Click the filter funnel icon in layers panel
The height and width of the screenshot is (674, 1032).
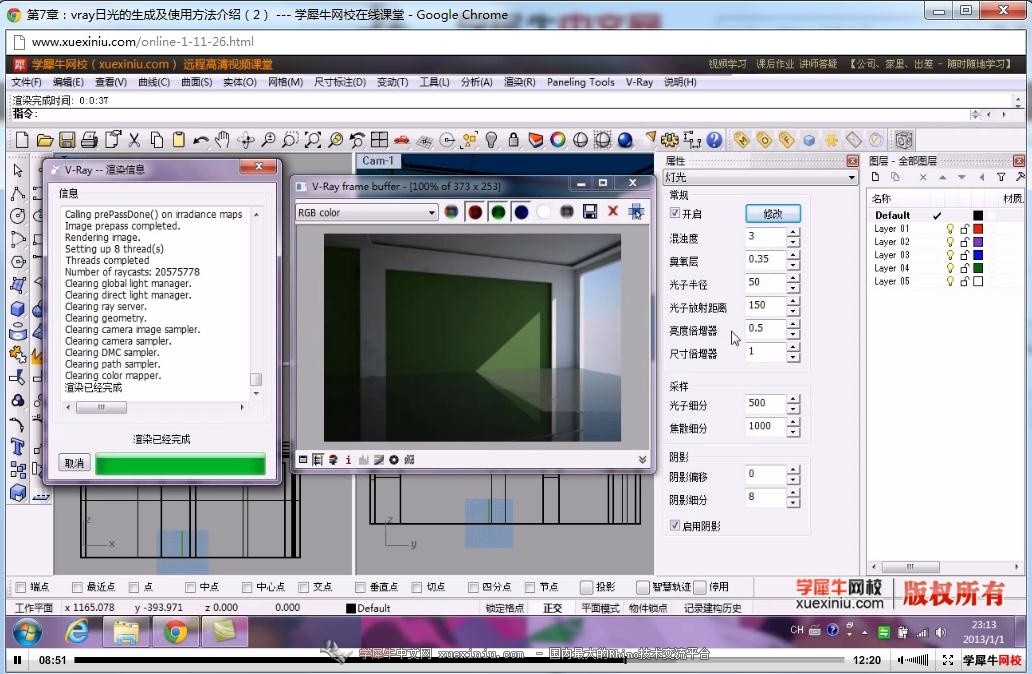pyautogui.click(x=1001, y=176)
